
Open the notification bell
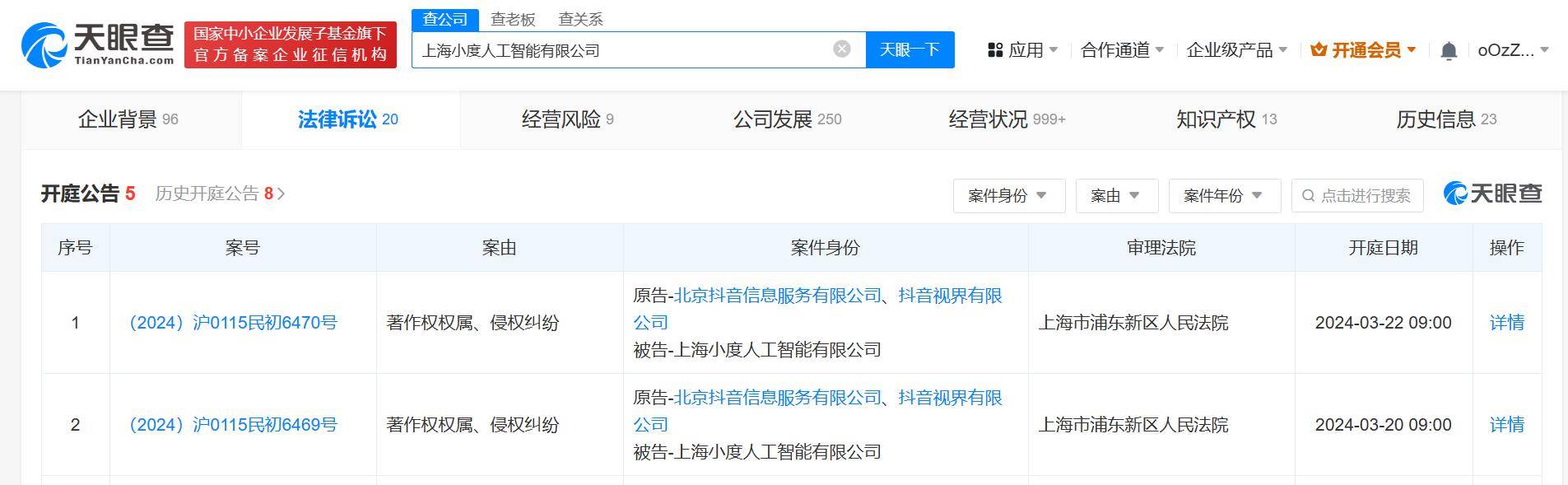(x=1449, y=51)
